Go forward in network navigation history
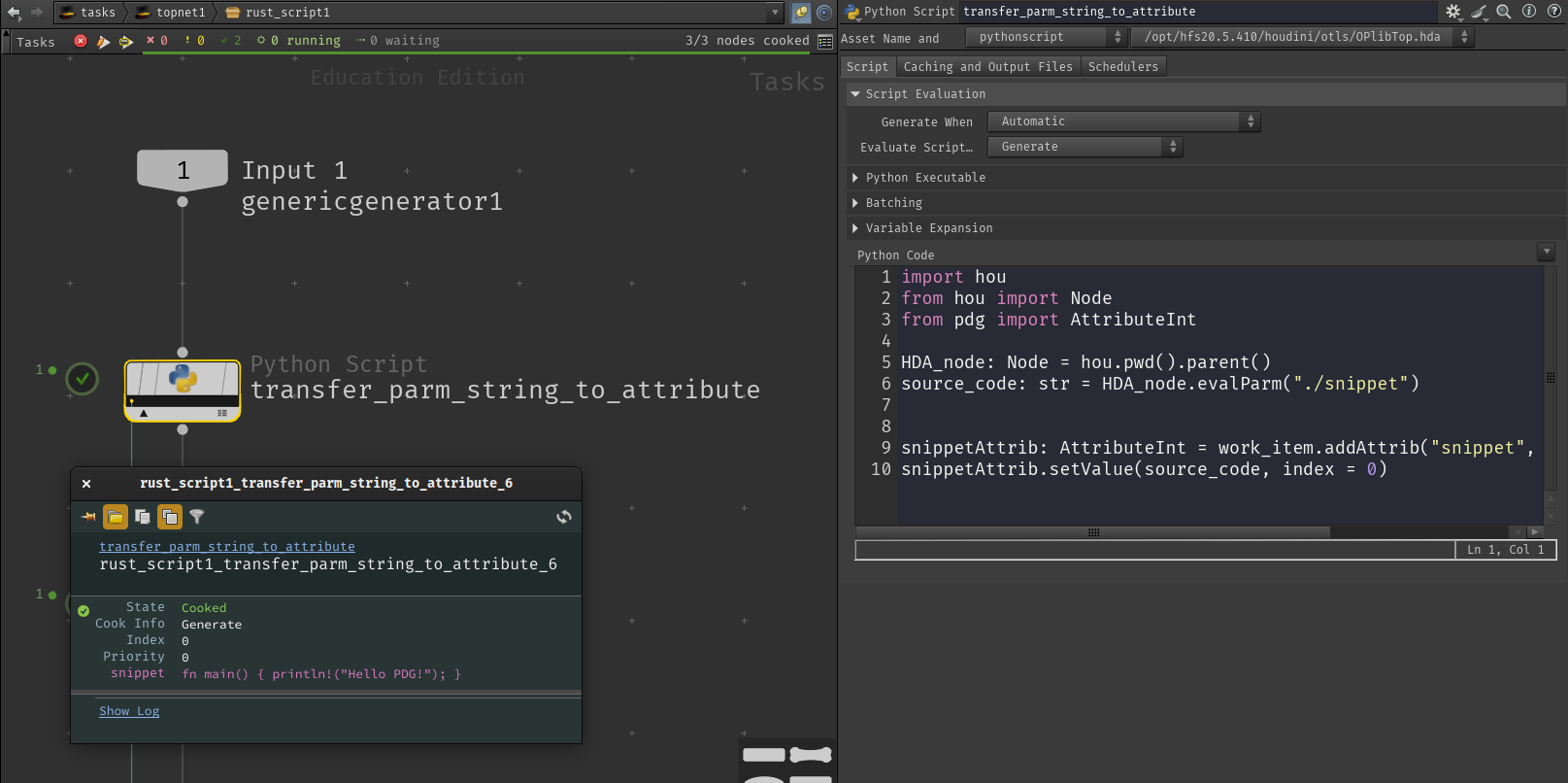 pos(37,13)
